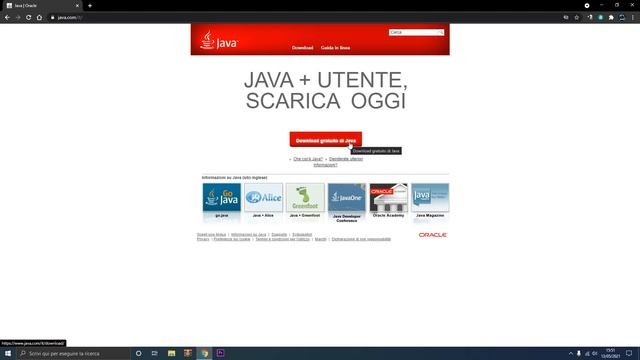Image resolution: width=640 pixels, height=360 pixels.
Task: Open Premiere Pro from the taskbar
Action: click(220, 353)
